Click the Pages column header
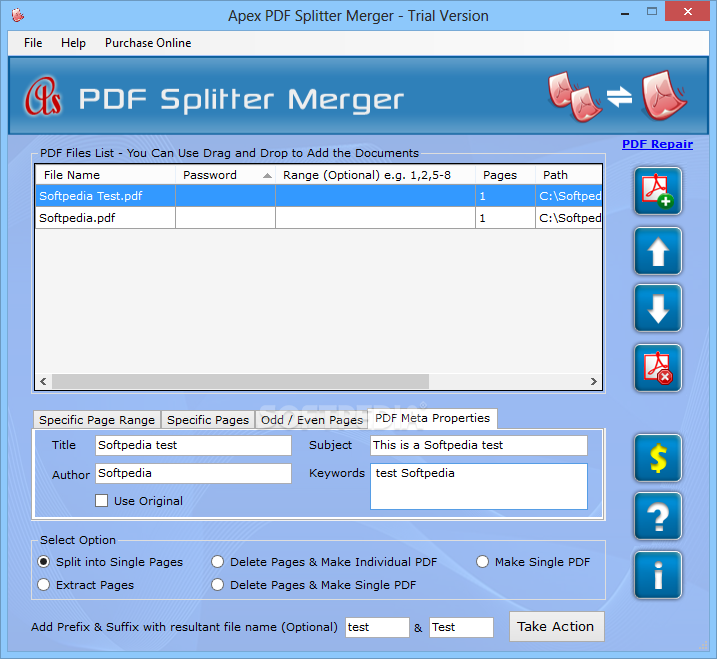The image size is (717, 659). (505, 175)
